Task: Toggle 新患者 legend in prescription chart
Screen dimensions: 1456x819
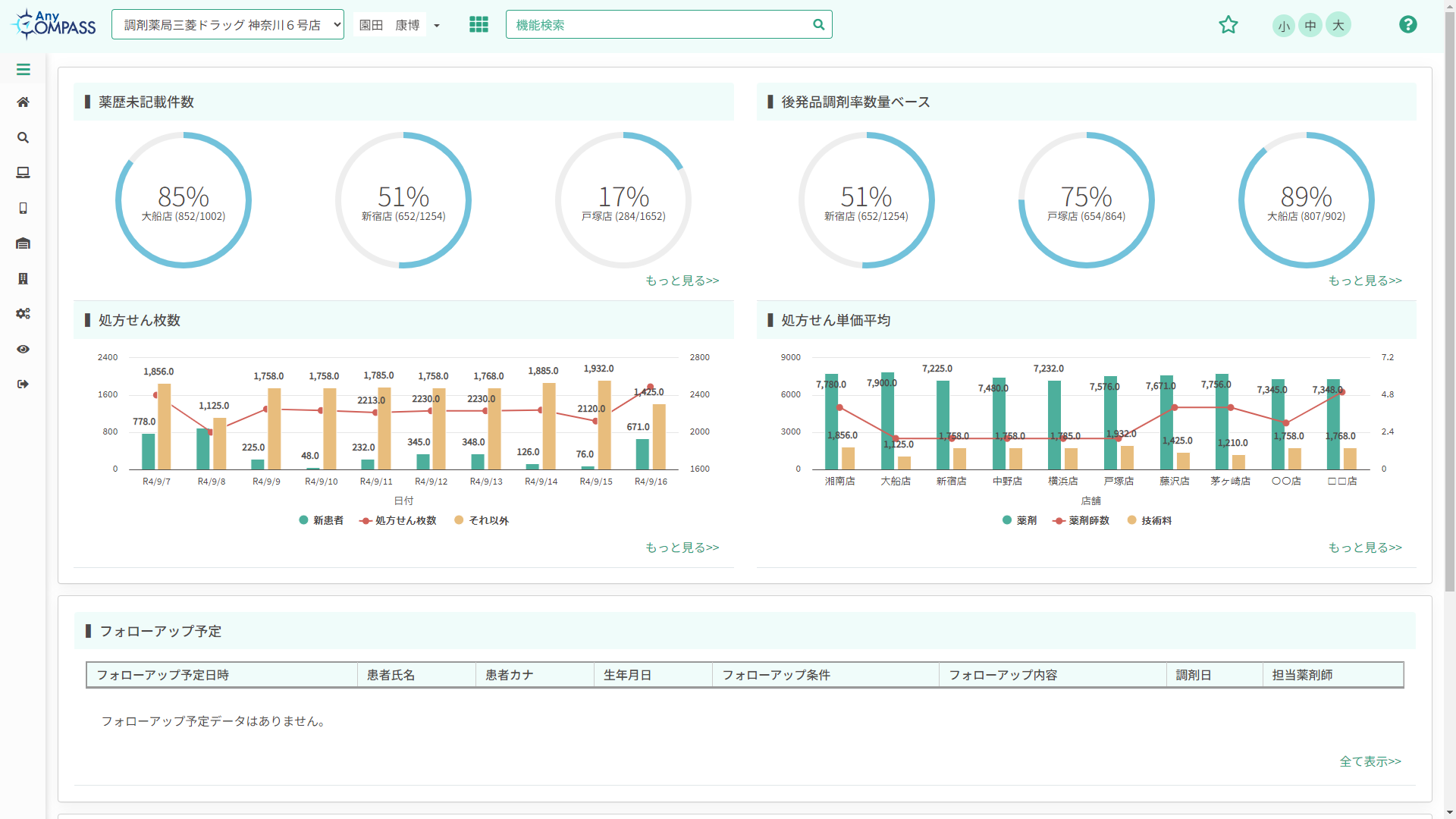Action: (321, 520)
